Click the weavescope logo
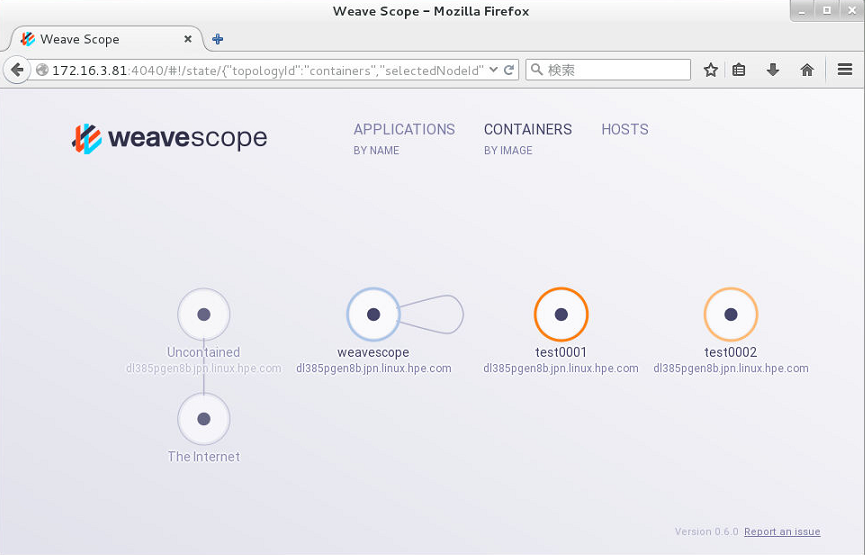This screenshot has height=555, width=865. click(169, 138)
